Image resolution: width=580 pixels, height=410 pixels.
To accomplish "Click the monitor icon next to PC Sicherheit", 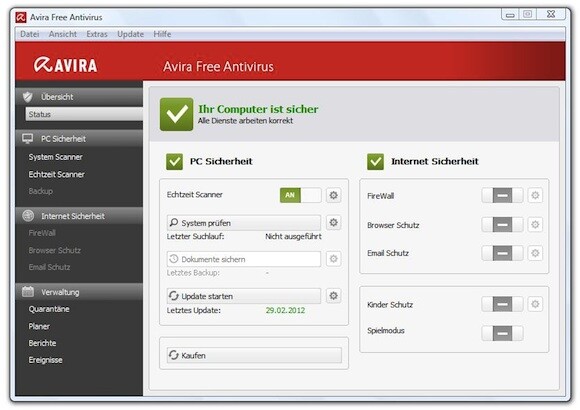I will coord(28,139).
